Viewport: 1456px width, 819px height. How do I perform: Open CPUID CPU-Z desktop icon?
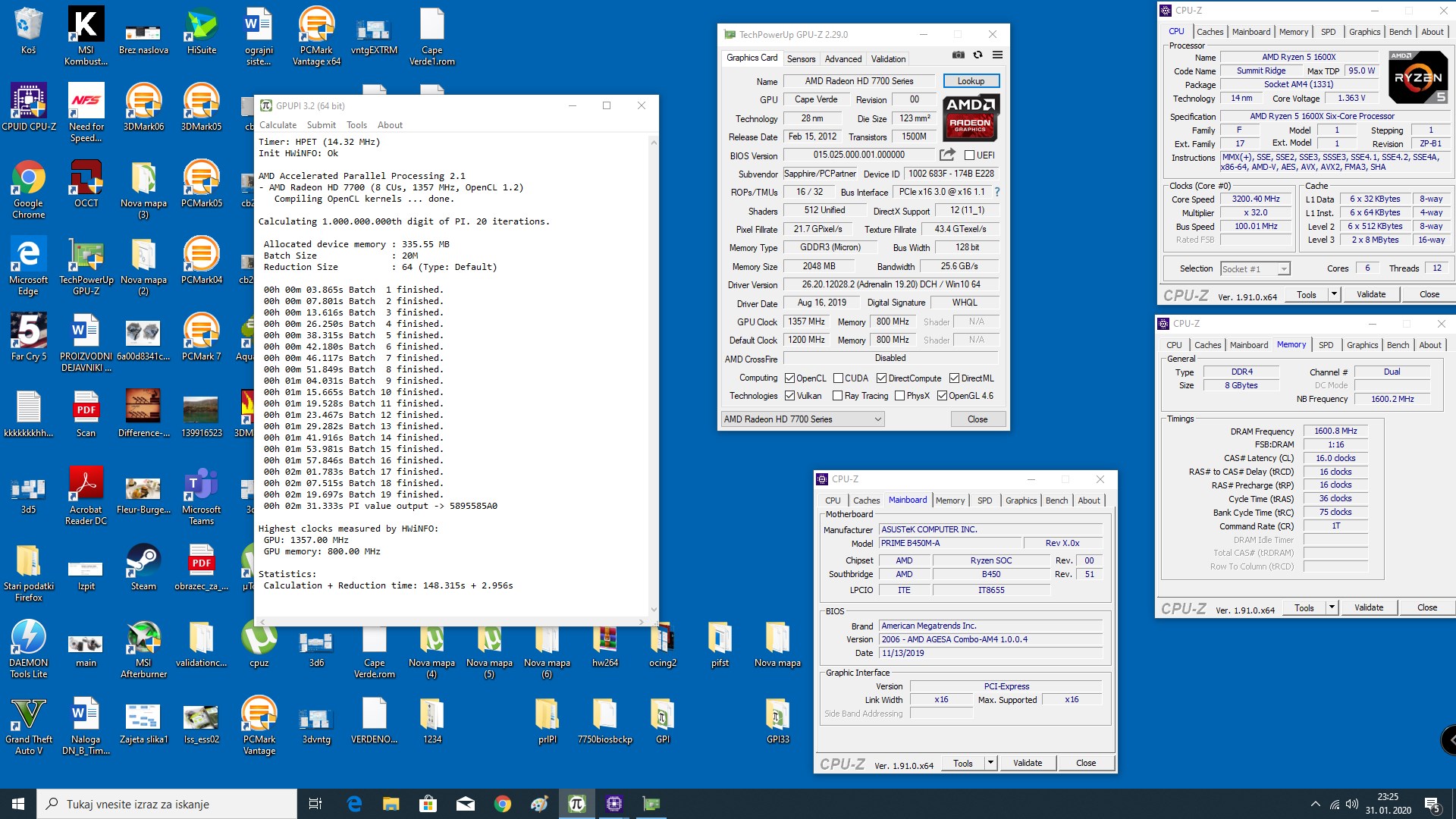pyautogui.click(x=29, y=108)
